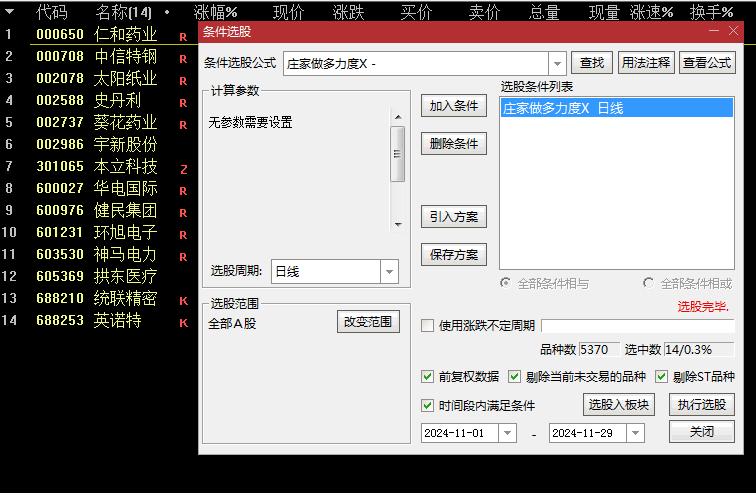Viewport: 756px width, 493px height.
Task: Click the 涨跌不定周期 input field
Action: pos(638,326)
